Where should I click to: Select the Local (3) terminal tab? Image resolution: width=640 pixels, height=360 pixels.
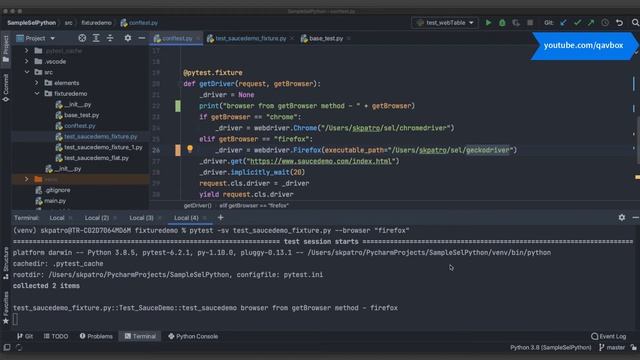141,218
